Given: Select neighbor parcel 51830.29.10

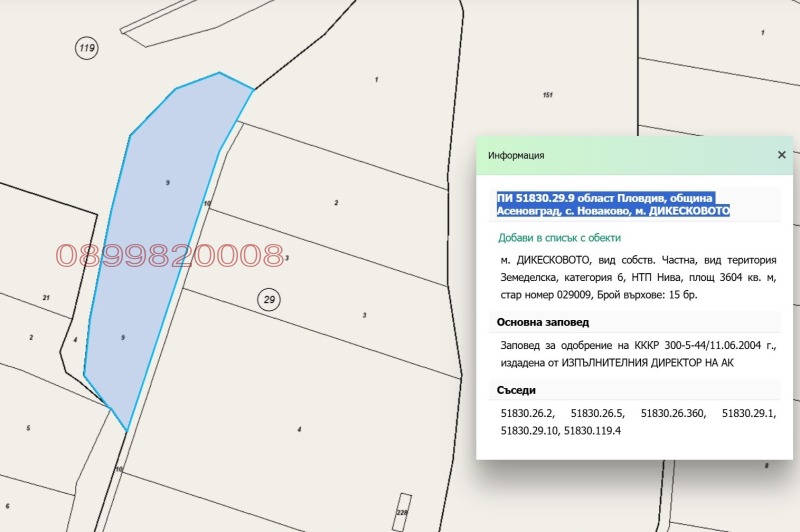Looking at the screenshot, I should tap(528, 430).
